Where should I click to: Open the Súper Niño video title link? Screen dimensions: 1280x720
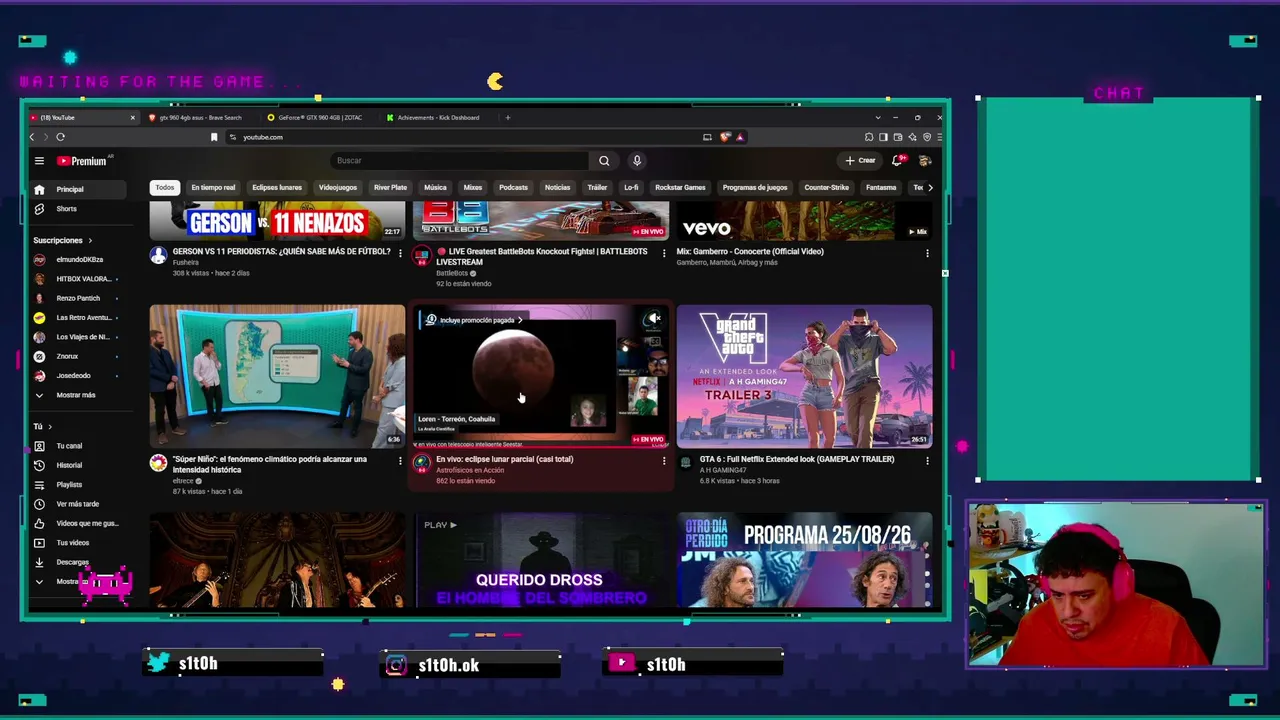(270, 464)
